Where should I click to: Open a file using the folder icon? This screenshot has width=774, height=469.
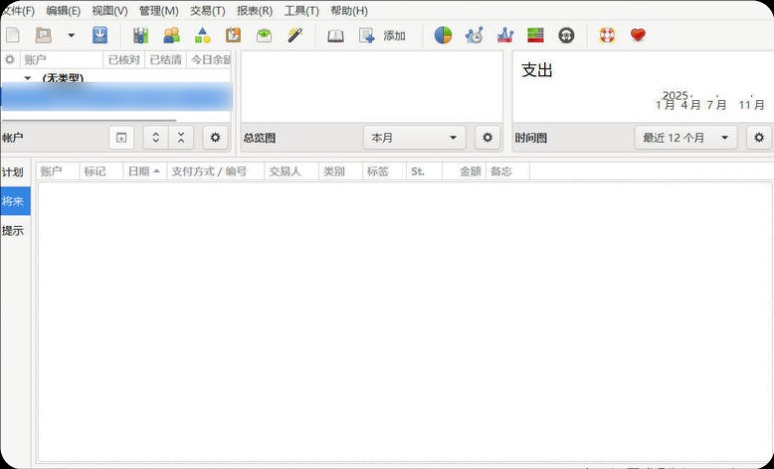click(x=43, y=36)
